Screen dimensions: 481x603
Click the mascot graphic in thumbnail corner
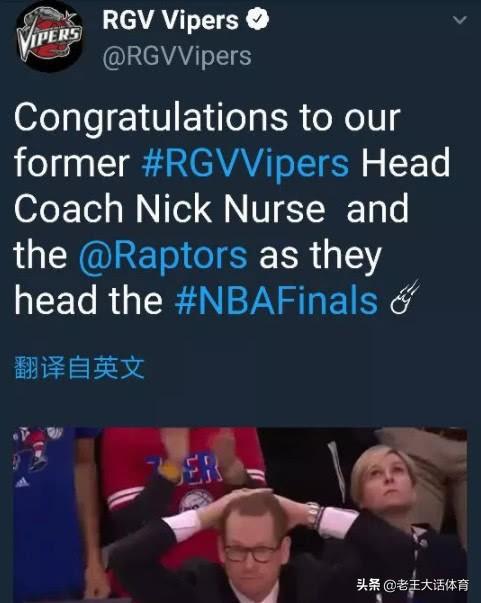pos(37,446)
